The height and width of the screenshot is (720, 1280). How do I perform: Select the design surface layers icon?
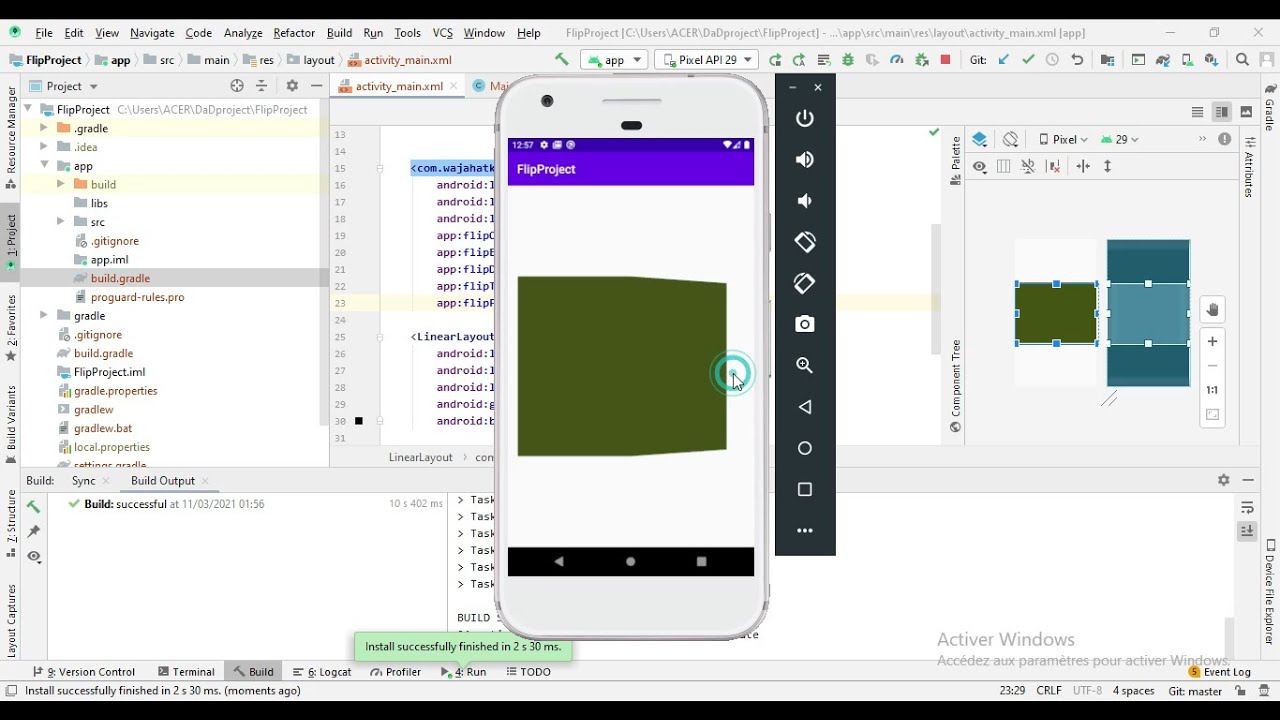980,139
